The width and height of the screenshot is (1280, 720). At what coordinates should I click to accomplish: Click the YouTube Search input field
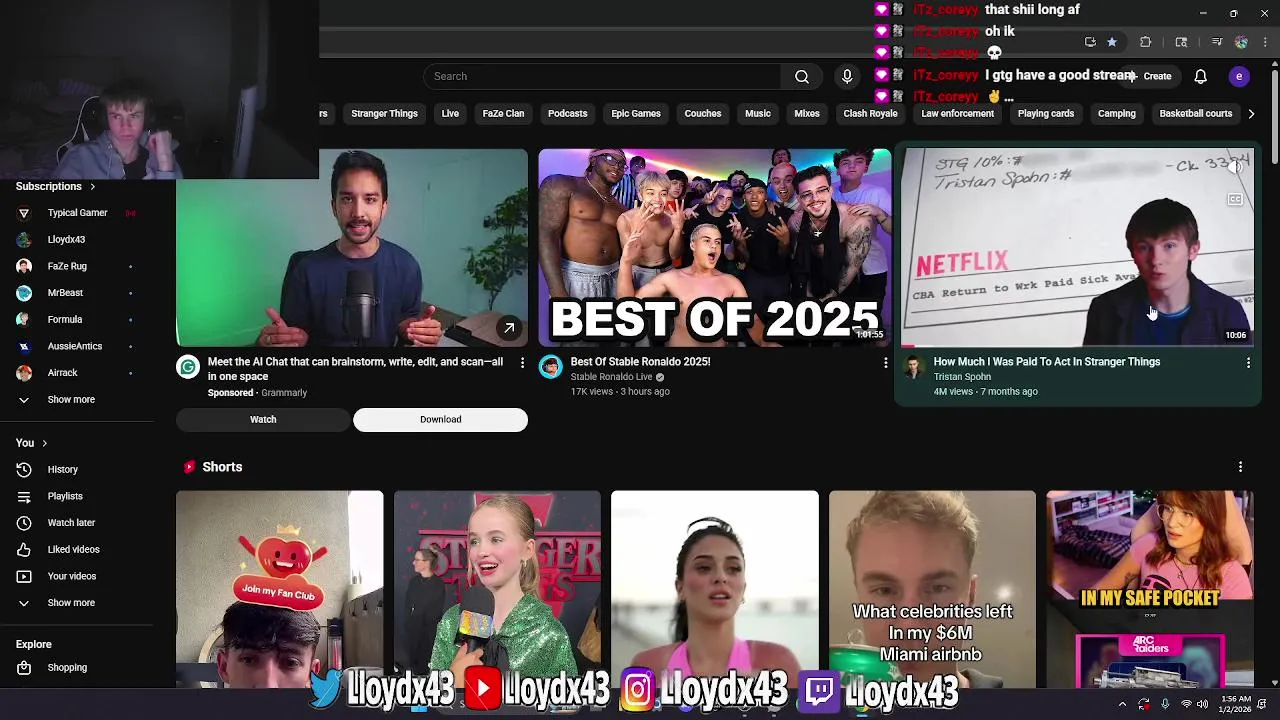coord(602,76)
